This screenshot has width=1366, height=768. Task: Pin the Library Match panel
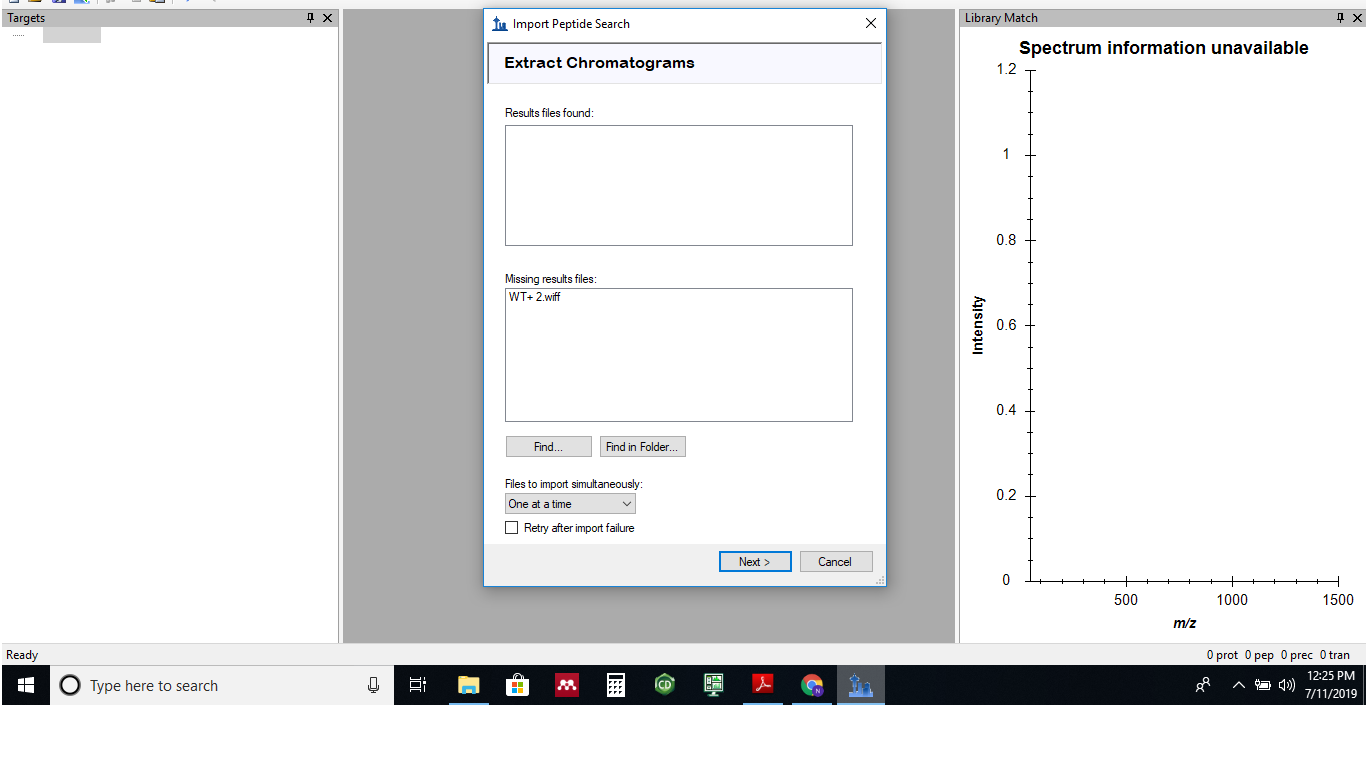coord(1341,18)
